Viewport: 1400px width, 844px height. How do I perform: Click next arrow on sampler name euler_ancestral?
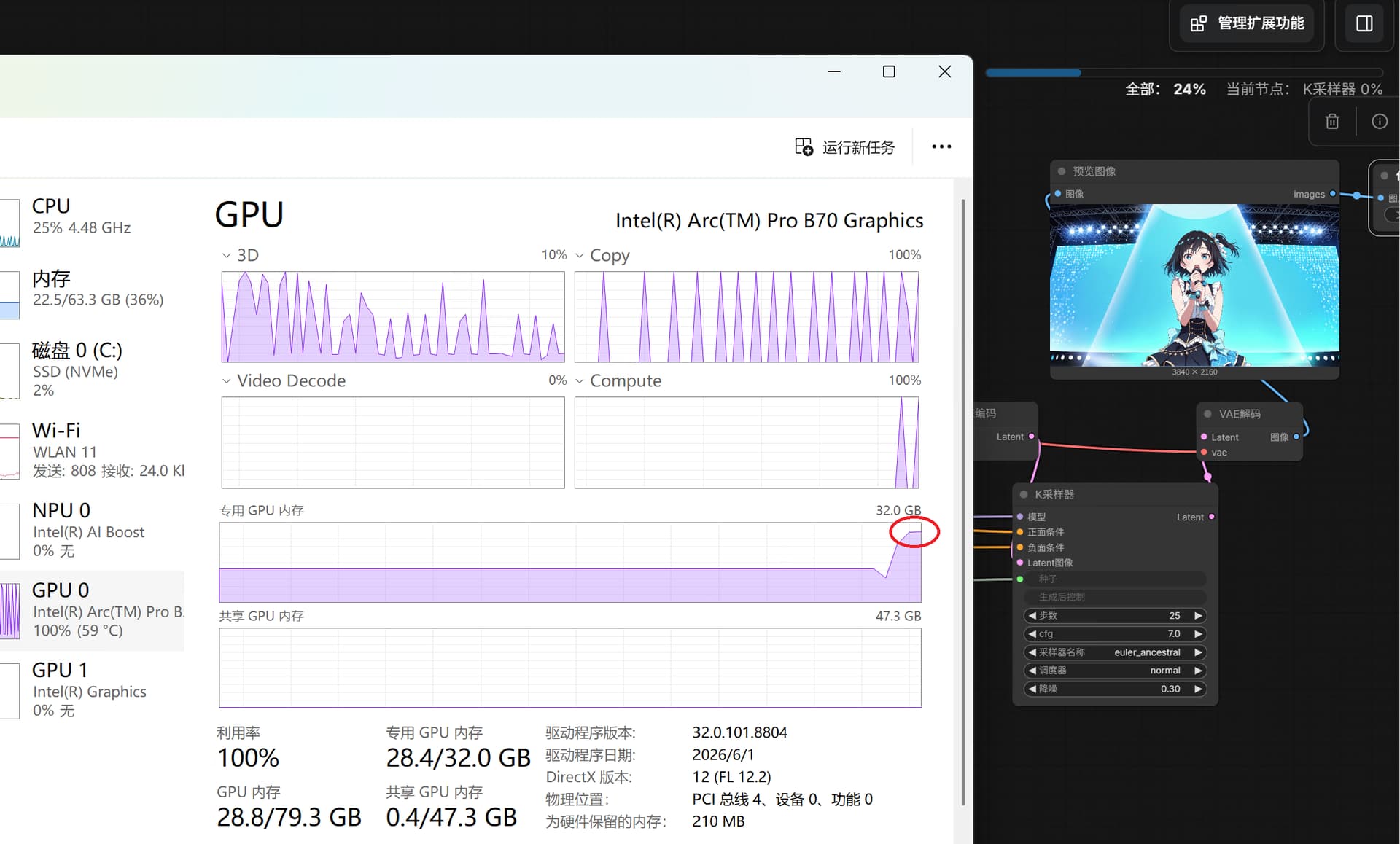pyautogui.click(x=1197, y=652)
